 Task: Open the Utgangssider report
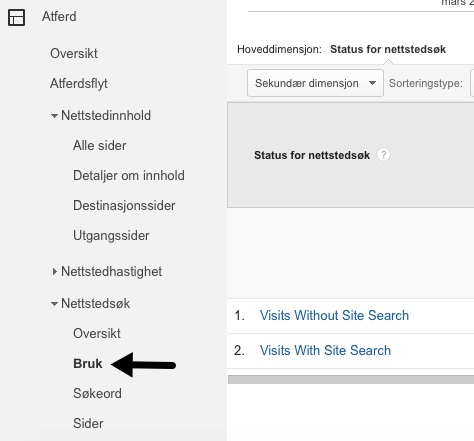pos(111,236)
